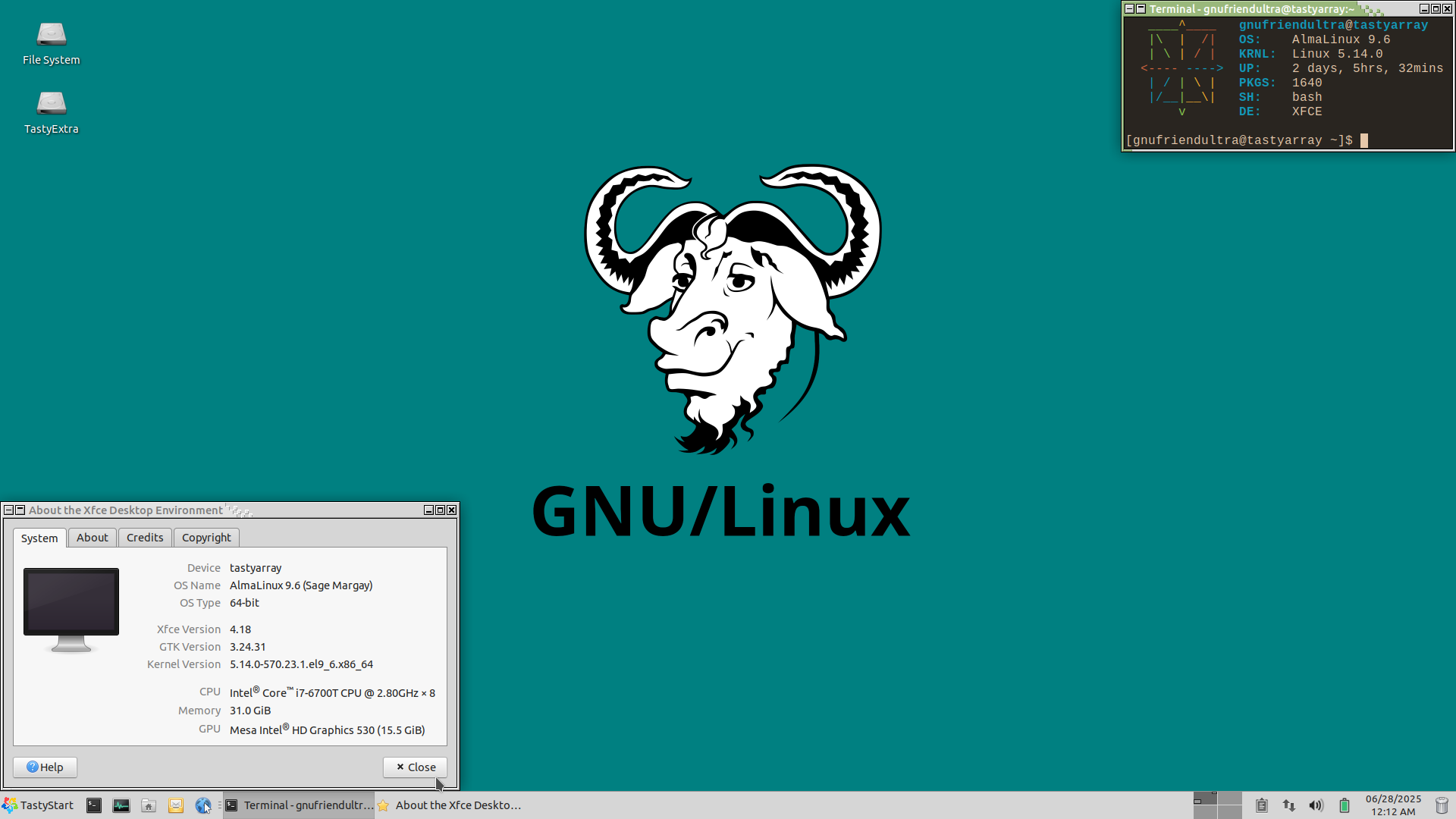Switch to the bottom-left workspace in pager

1205,812
